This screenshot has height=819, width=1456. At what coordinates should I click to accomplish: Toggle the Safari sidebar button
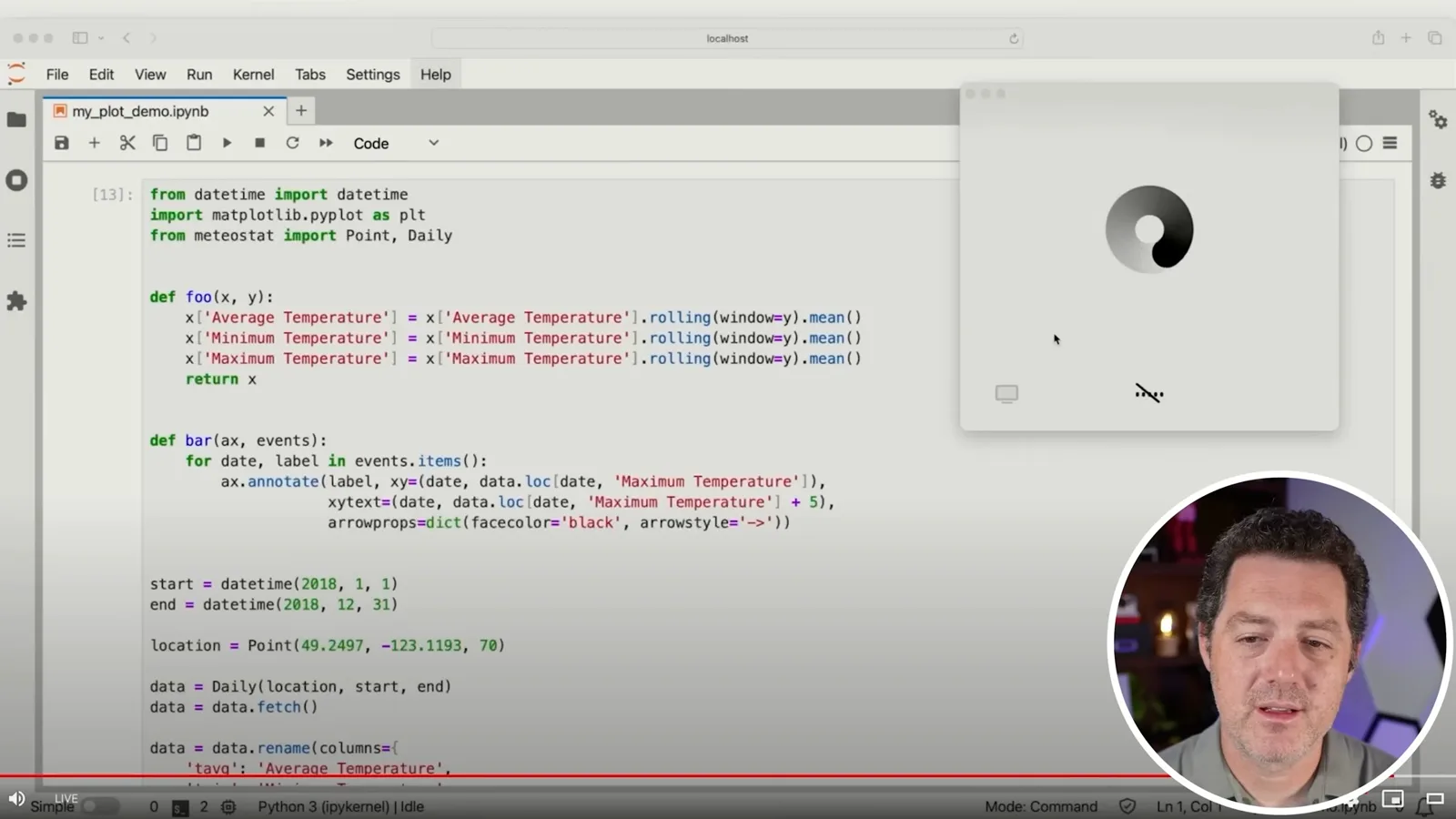(80, 38)
